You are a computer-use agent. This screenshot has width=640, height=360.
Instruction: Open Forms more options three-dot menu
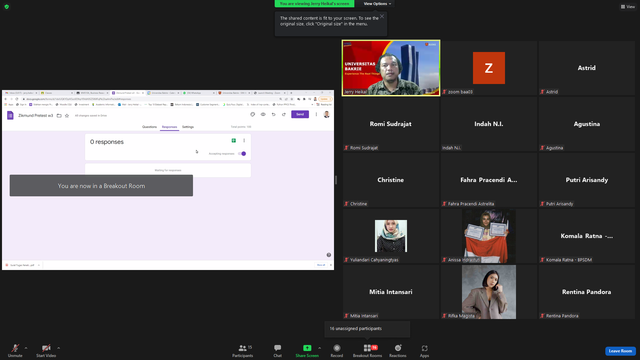pos(316,114)
